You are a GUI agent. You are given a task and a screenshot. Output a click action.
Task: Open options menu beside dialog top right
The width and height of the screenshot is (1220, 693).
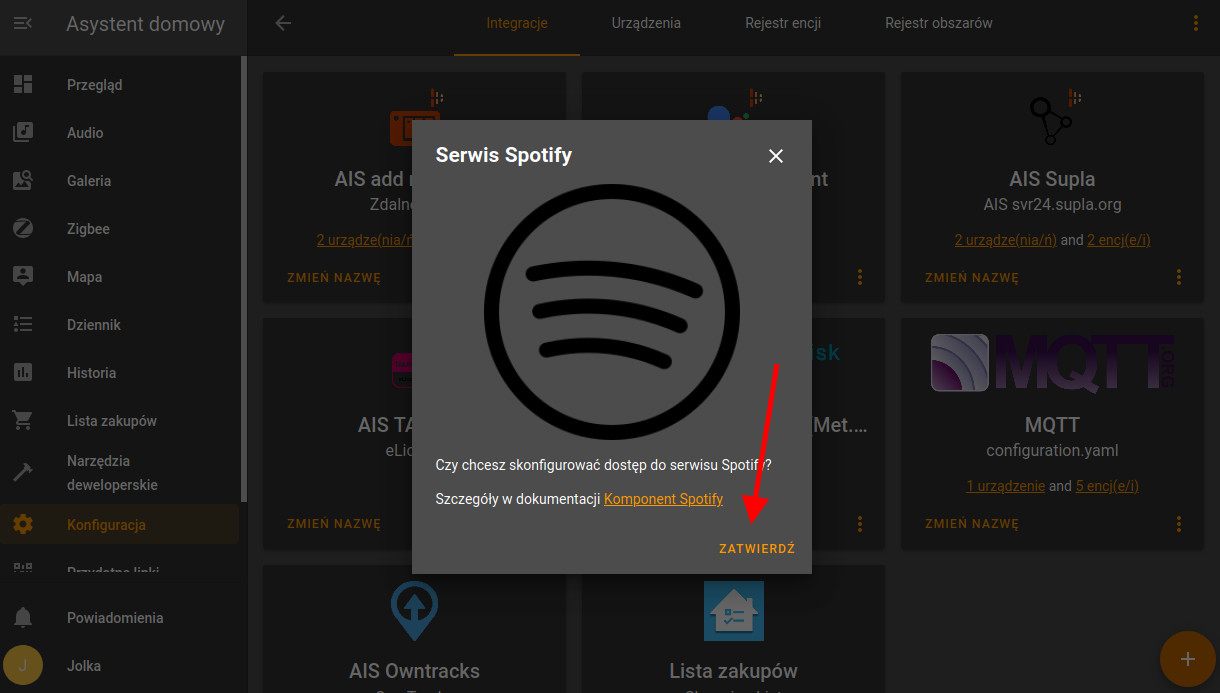point(860,277)
